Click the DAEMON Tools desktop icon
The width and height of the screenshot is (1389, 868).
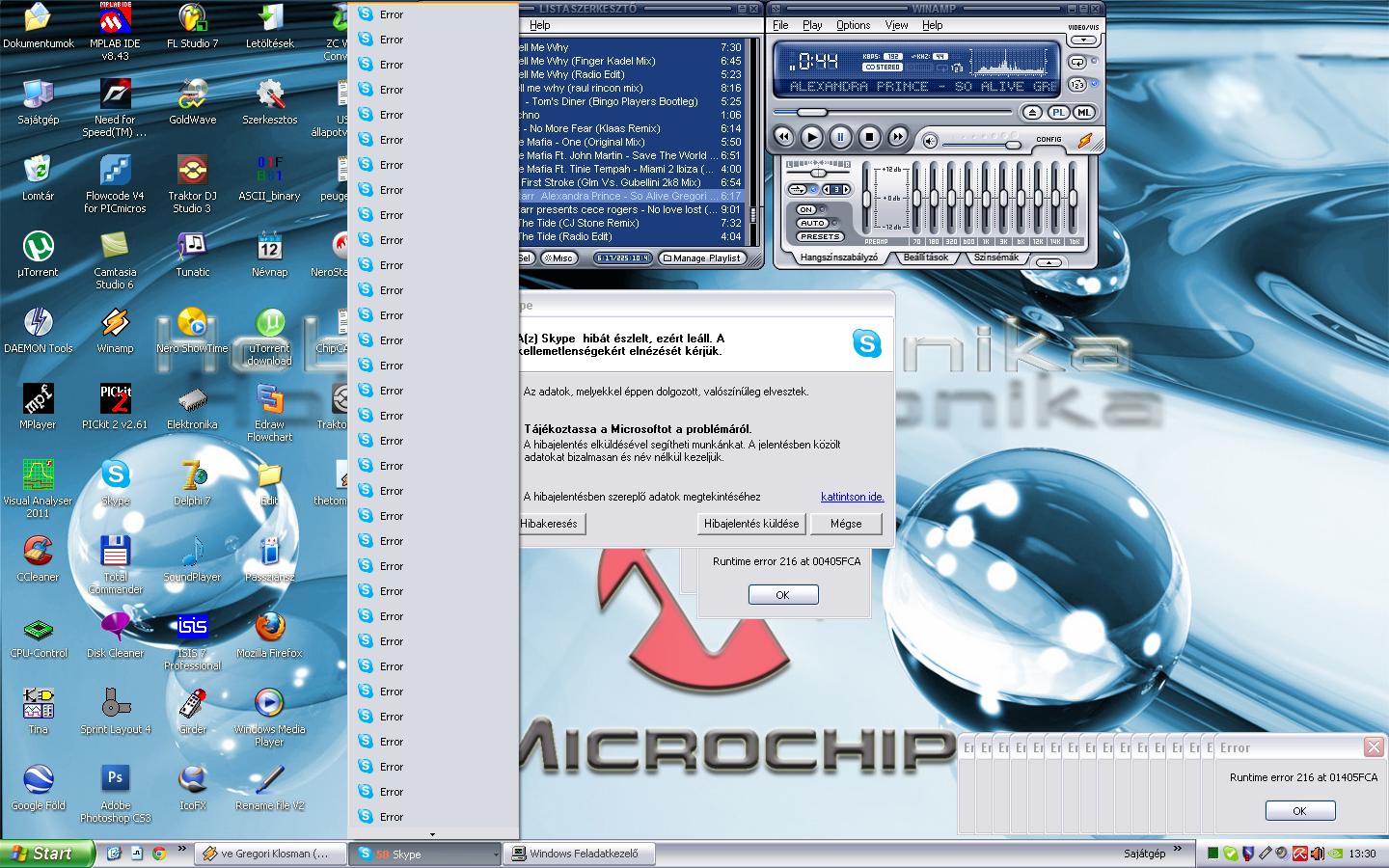(38, 331)
